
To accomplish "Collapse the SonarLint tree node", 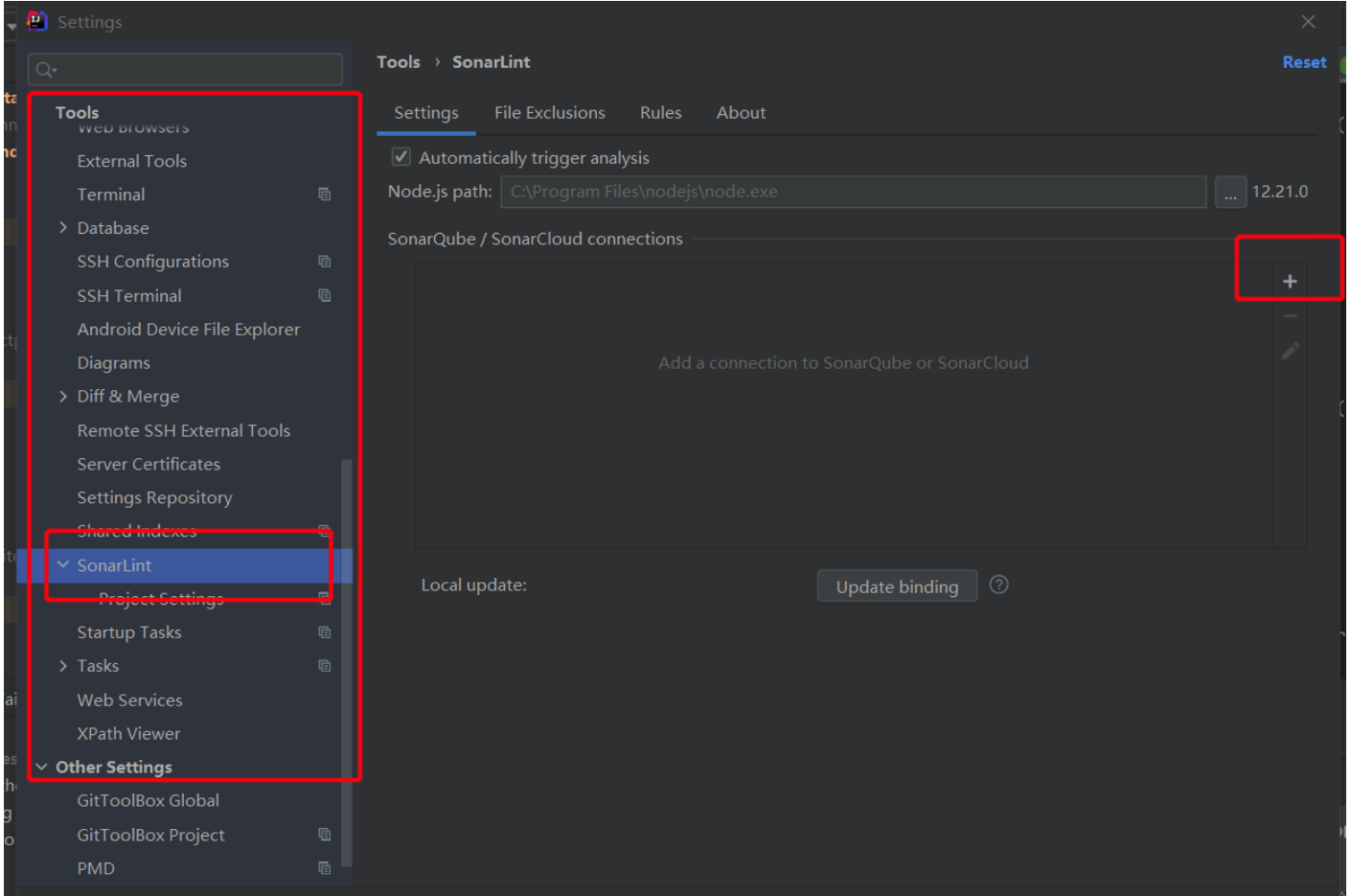I will click(63, 565).
